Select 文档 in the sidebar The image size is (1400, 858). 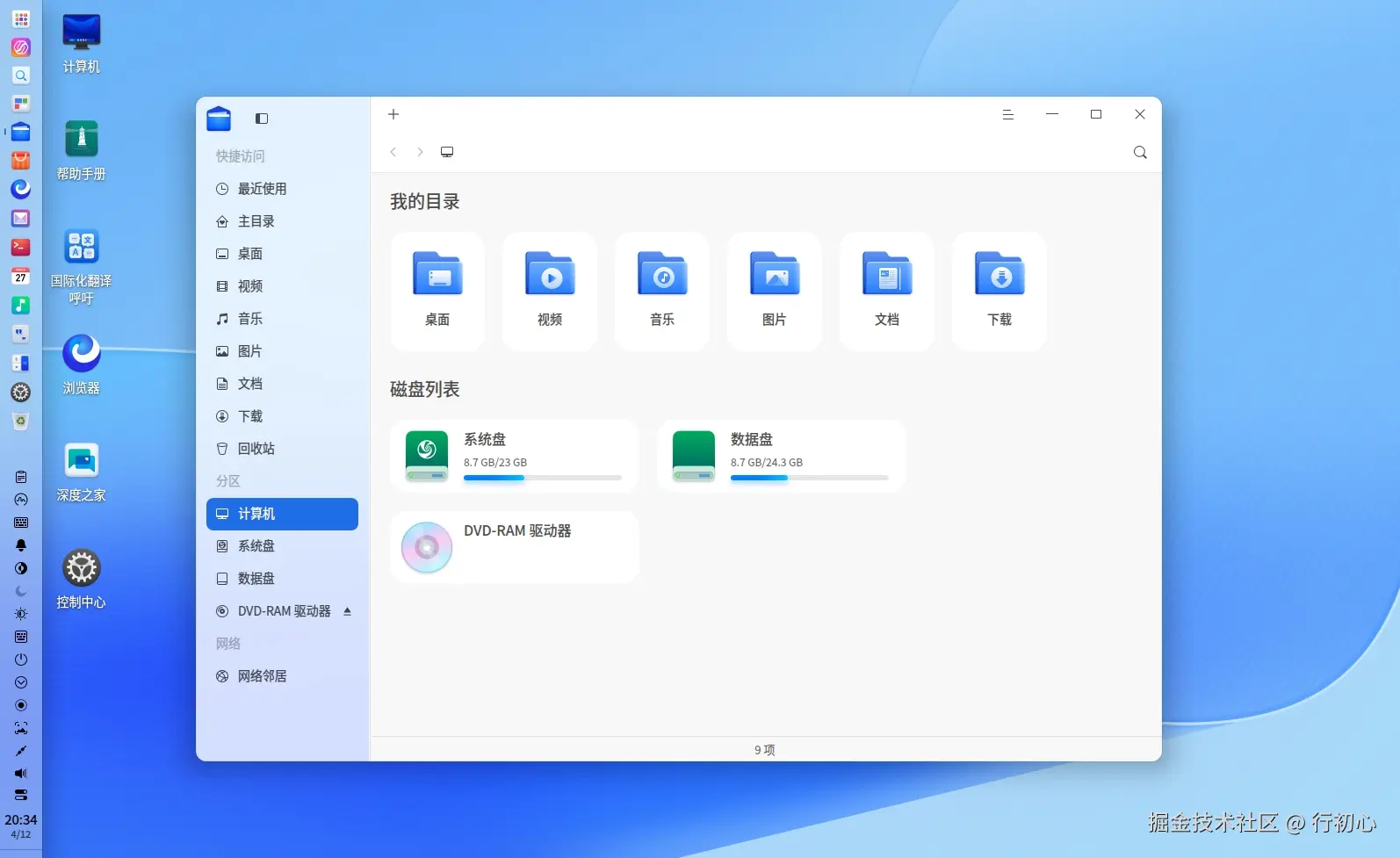click(282, 384)
